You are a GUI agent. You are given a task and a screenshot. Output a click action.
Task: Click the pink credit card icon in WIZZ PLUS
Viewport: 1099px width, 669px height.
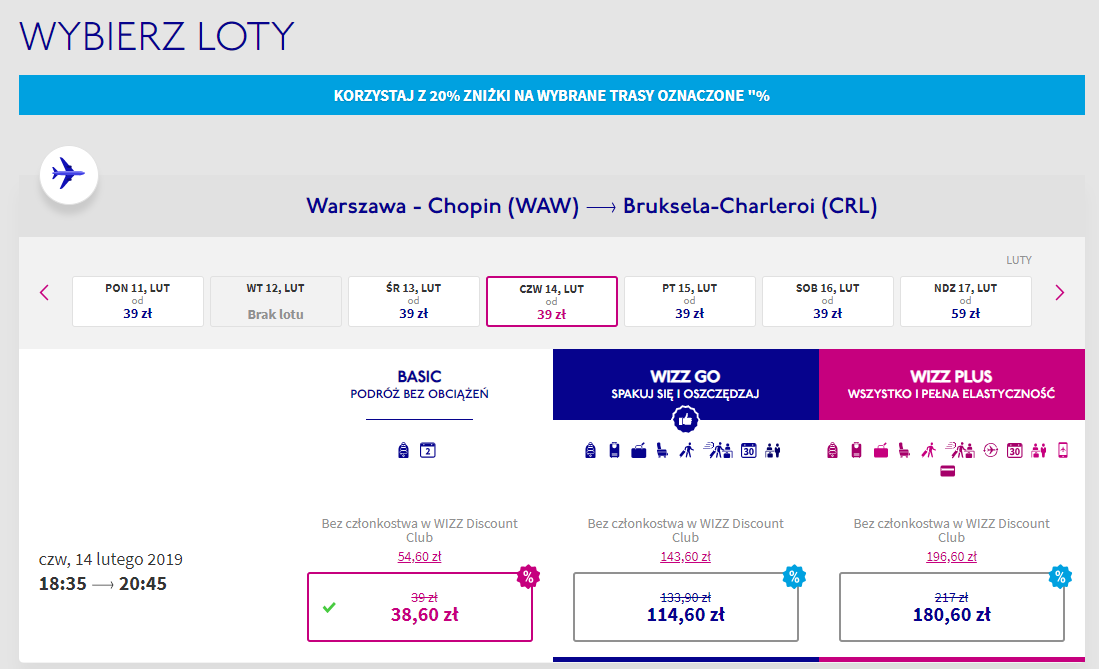pos(947,470)
